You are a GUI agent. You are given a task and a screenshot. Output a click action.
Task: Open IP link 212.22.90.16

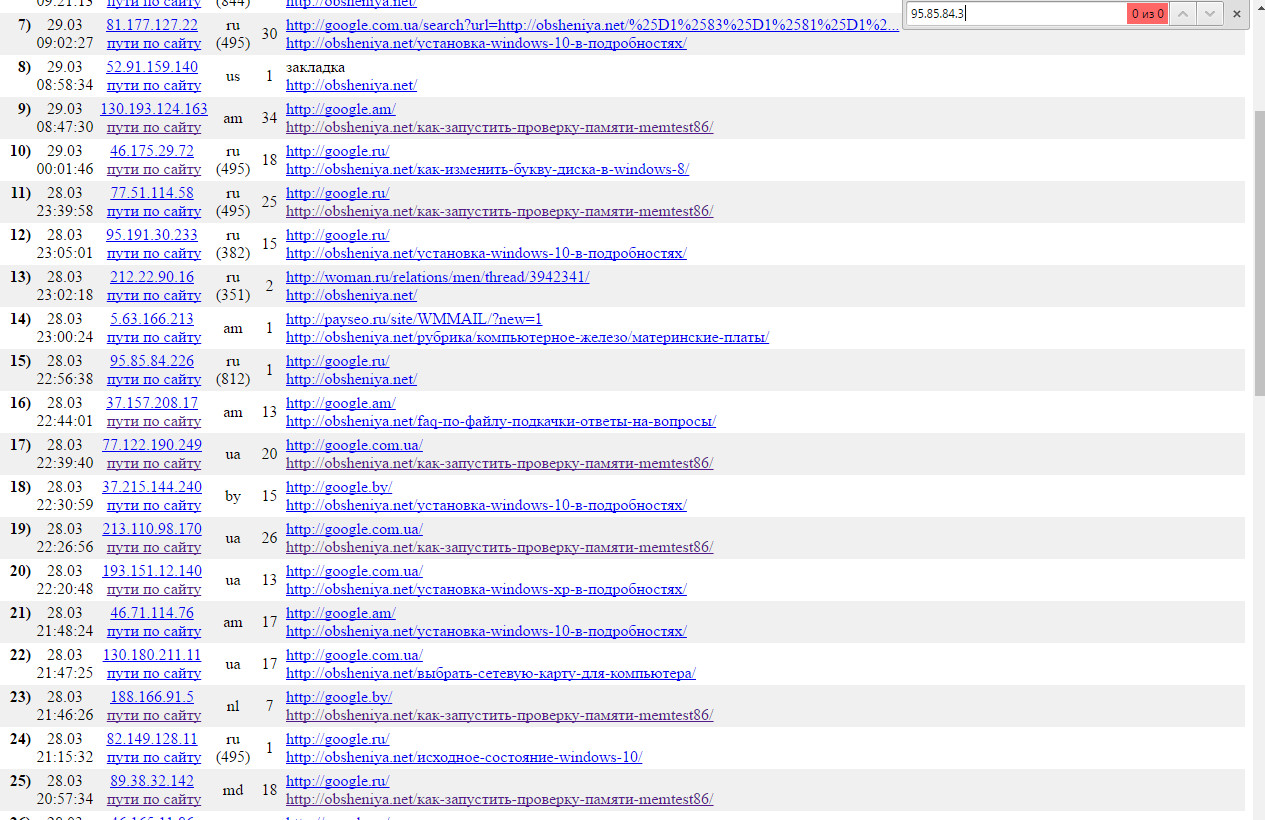click(152, 277)
